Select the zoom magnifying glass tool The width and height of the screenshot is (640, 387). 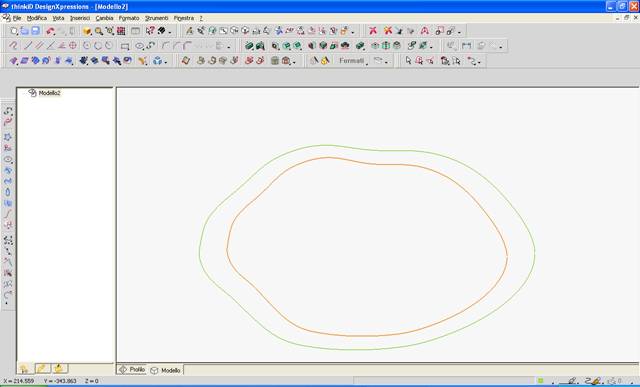[99, 31]
